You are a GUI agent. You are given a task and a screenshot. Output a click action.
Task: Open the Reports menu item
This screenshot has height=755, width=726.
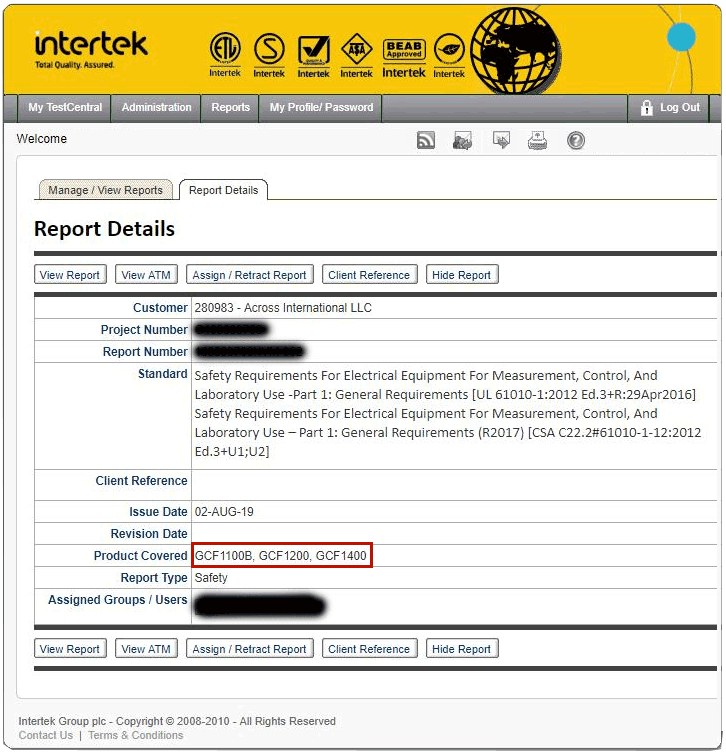click(x=230, y=108)
